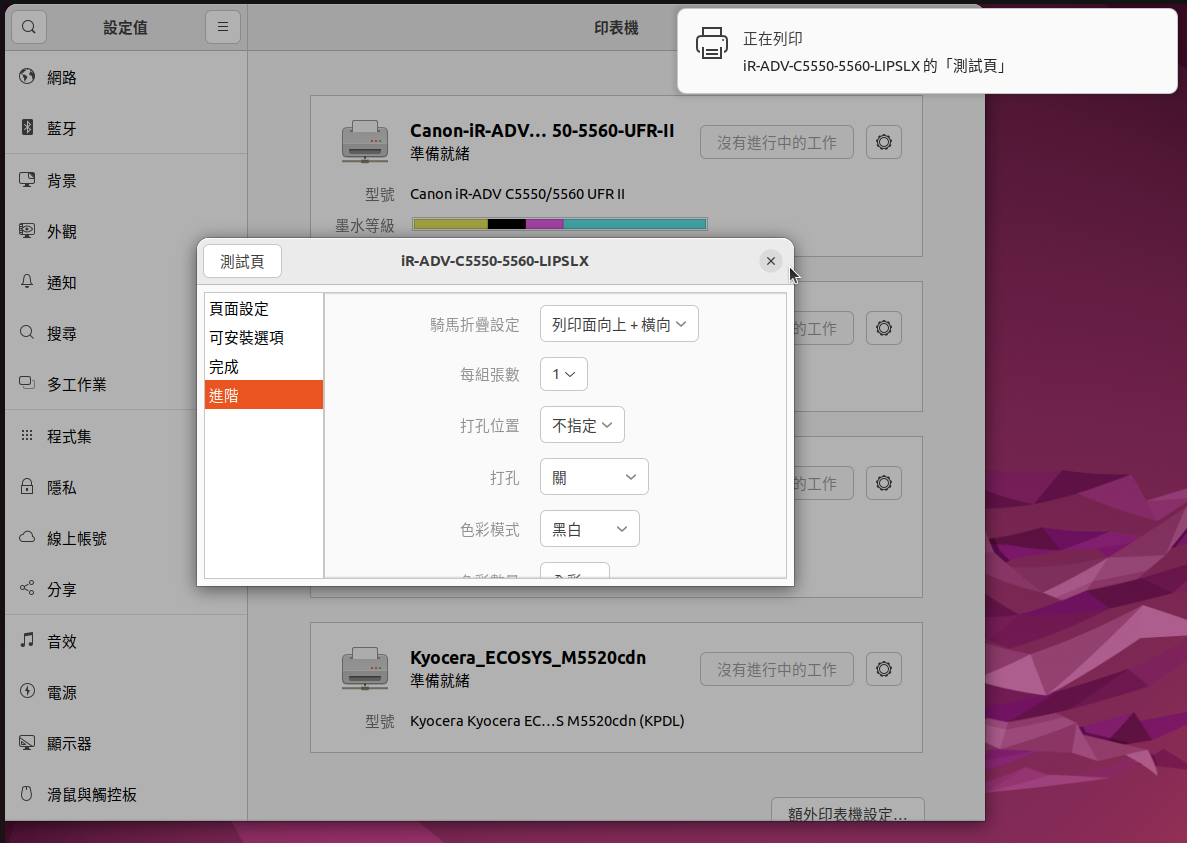Viewport: 1187px width, 843px height.
Task: Select the Notifications (通知) bell icon
Action: click(27, 282)
